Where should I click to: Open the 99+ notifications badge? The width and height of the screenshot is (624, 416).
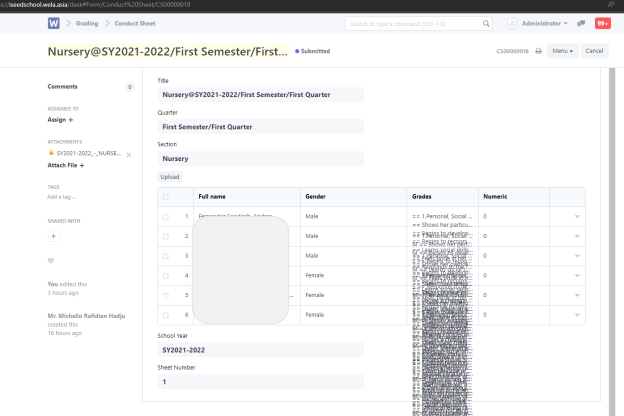(x=602, y=23)
